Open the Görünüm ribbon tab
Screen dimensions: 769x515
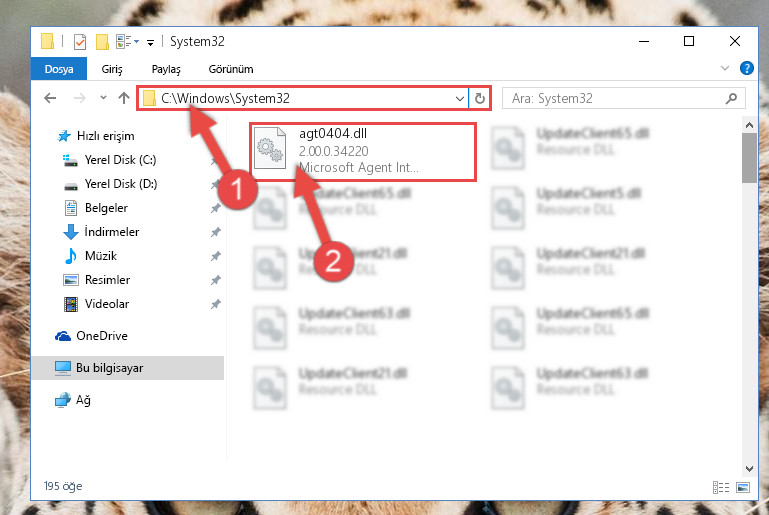pyautogui.click(x=231, y=69)
